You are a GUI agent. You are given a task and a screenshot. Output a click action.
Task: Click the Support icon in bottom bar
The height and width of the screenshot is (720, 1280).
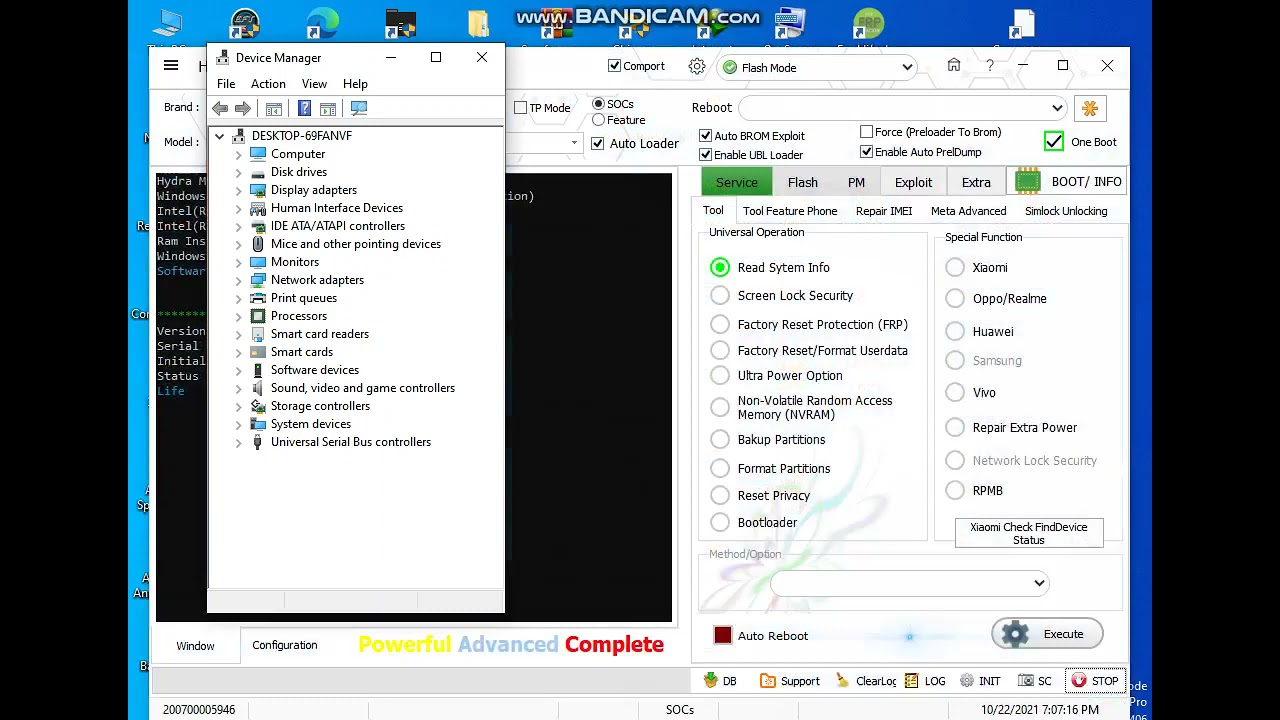pos(768,681)
